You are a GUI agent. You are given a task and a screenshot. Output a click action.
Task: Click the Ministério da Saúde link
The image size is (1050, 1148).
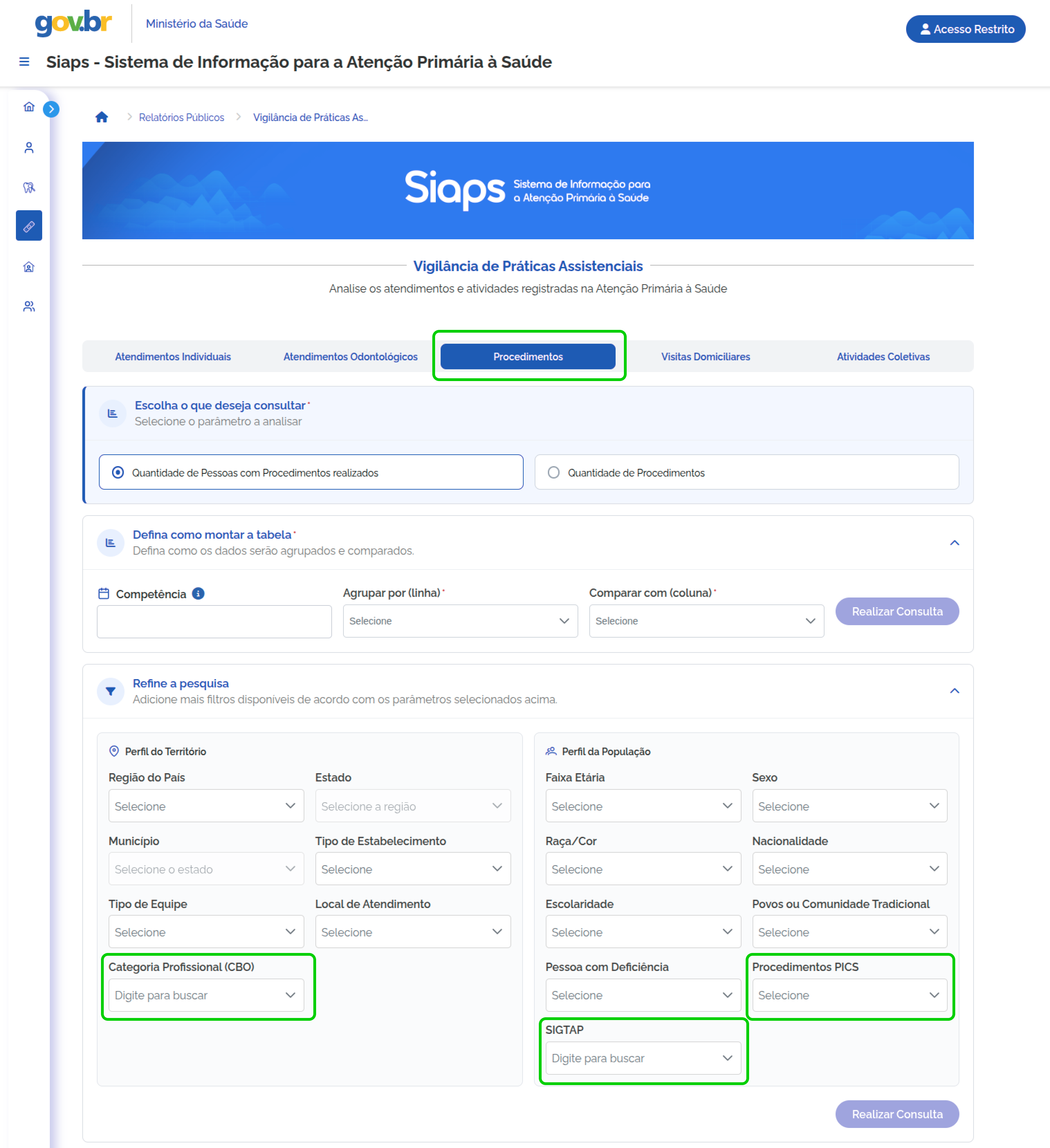[x=196, y=24]
